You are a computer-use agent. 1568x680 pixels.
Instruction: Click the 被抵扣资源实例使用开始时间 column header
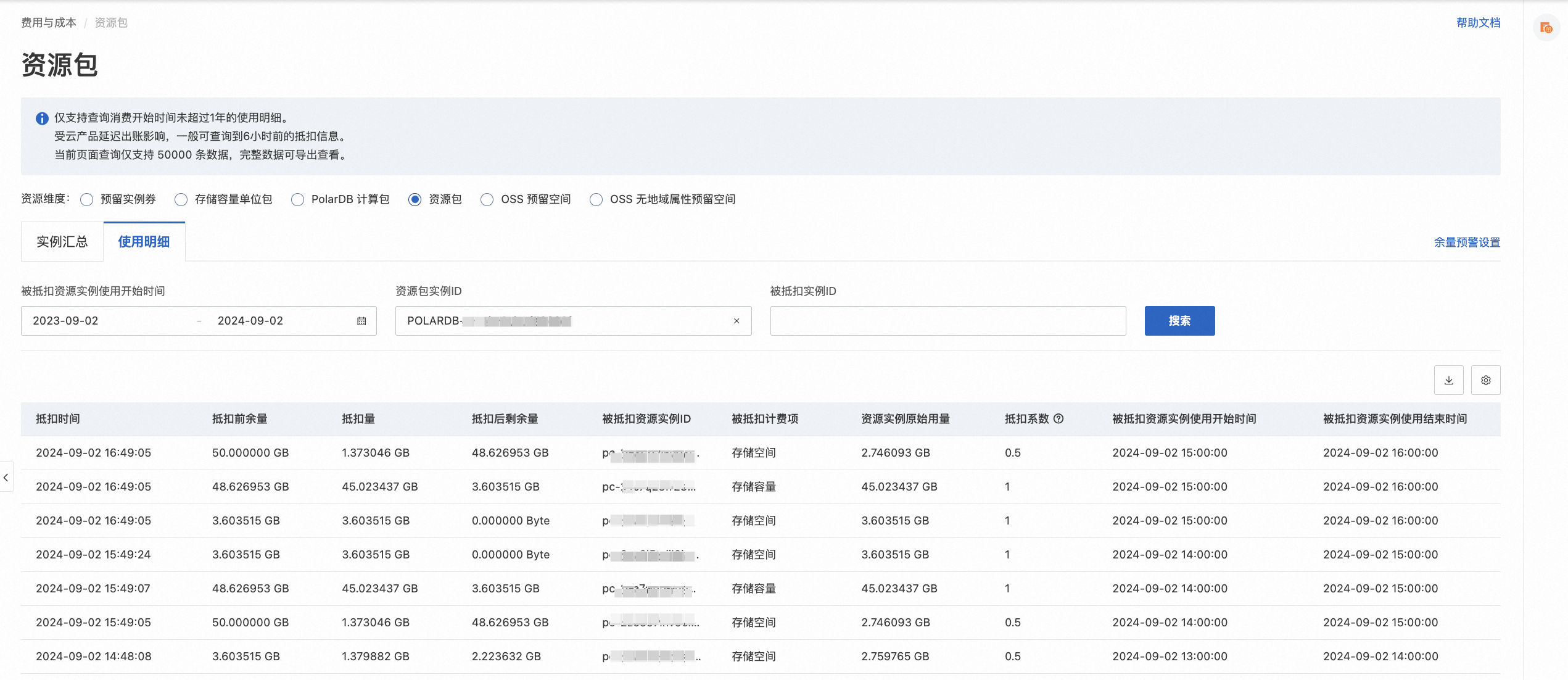[x=1184, y=419]
